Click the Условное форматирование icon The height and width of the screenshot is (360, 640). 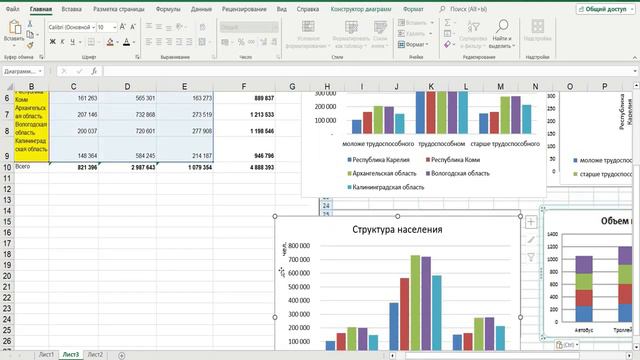click(308, 27)
